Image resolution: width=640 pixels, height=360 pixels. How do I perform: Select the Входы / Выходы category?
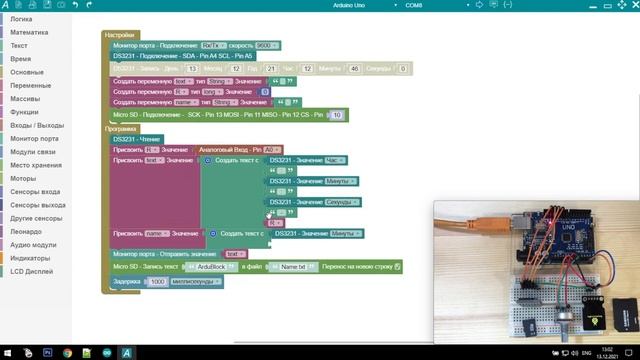37,125
